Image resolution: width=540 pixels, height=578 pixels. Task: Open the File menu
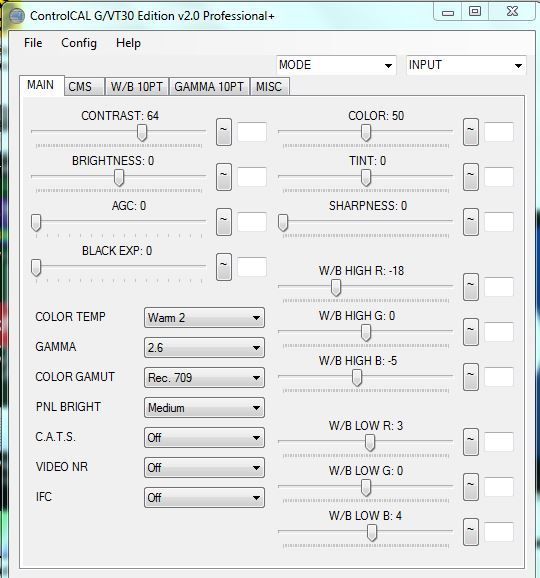coord(33,43)
